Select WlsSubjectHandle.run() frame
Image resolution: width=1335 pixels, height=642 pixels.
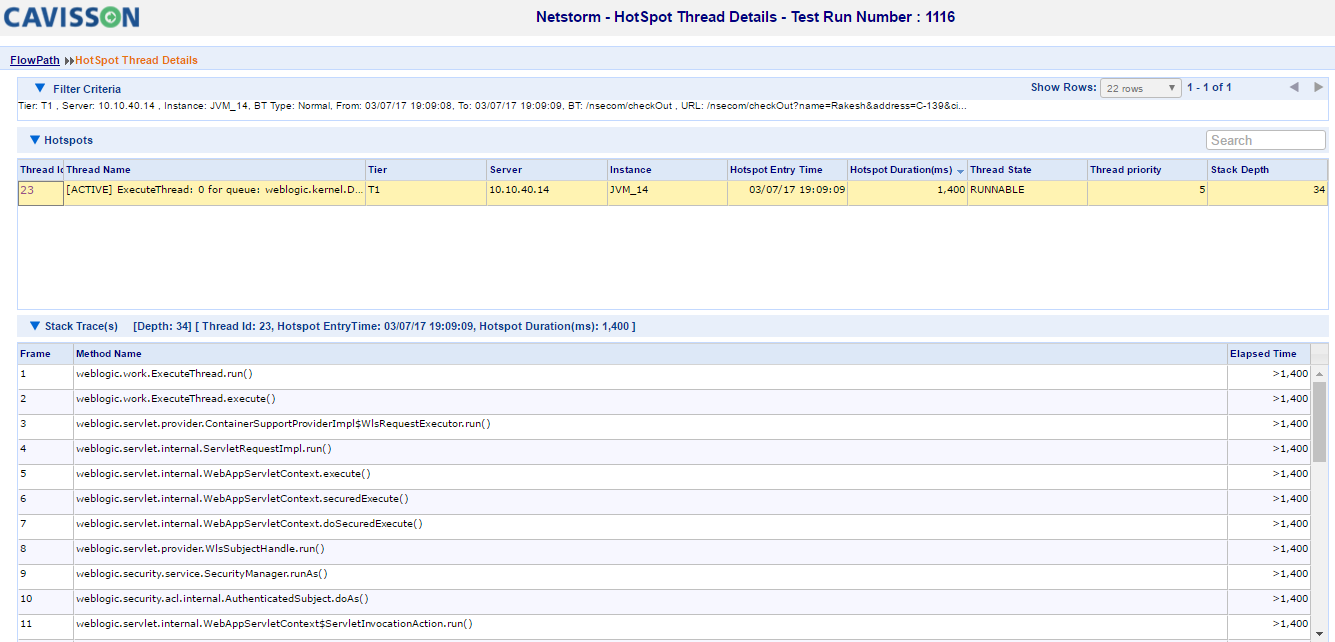tap(664, 551)
